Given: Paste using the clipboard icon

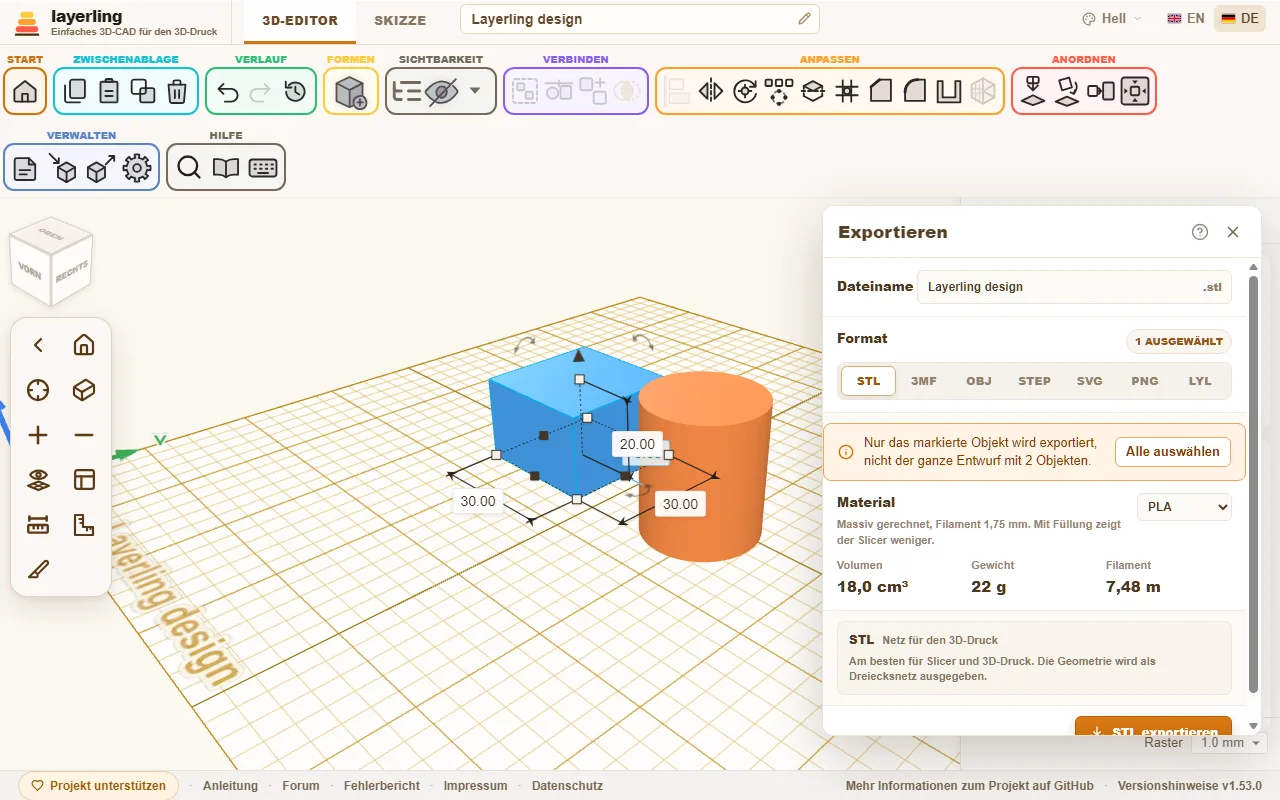Looking at the screenshot, I should [x=109, y=91].
